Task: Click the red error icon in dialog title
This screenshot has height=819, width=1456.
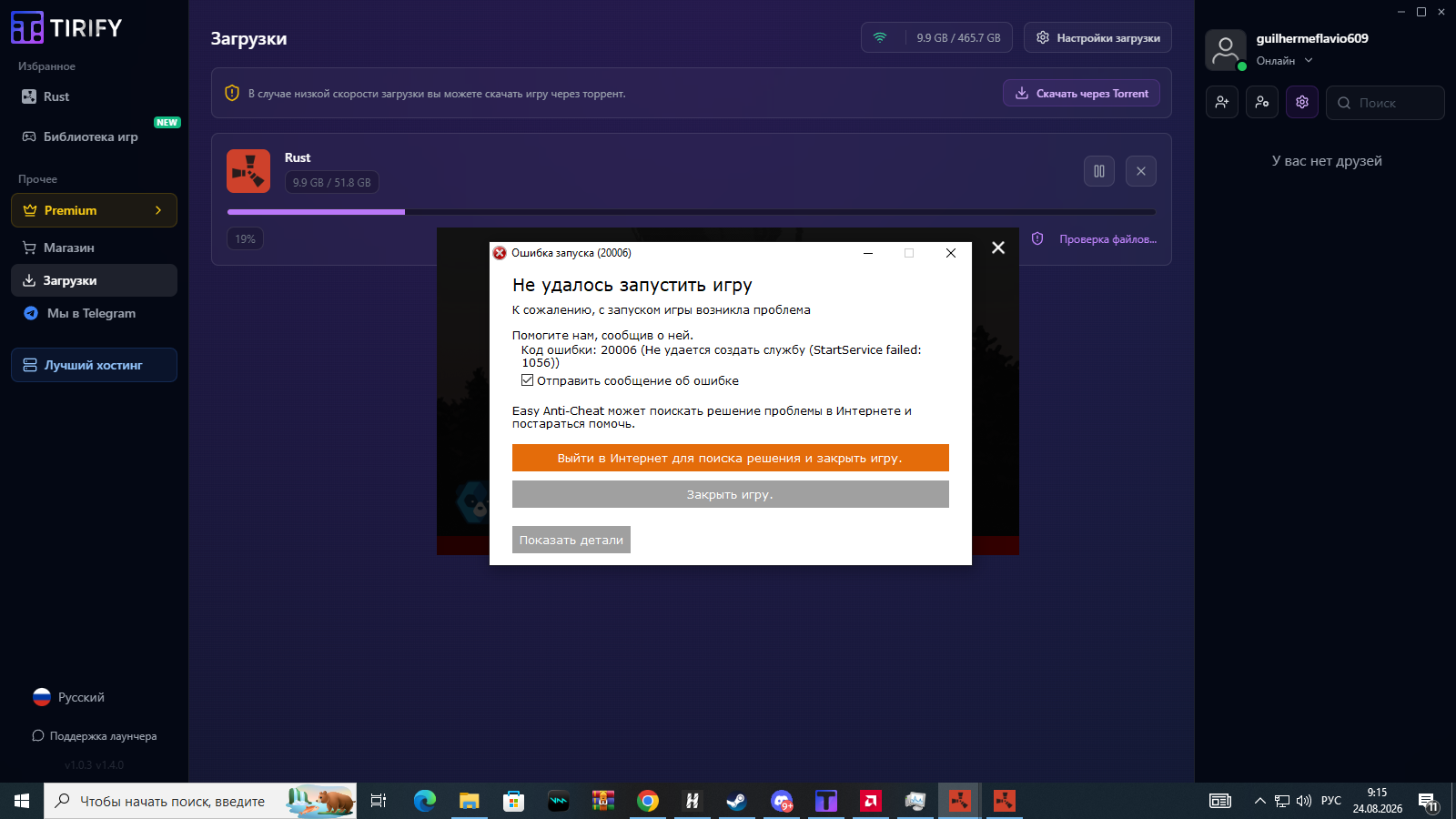Action: click(x=500, y=253)
